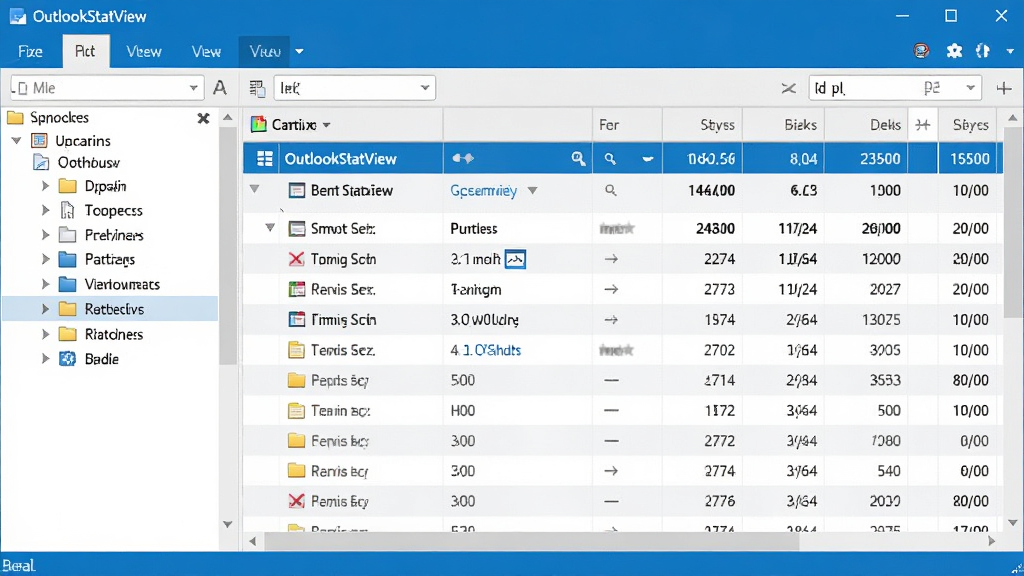This screenshot has height=576, width=1024.
Task: Switch to the Rct tab
Action: (x=85, y=52)
